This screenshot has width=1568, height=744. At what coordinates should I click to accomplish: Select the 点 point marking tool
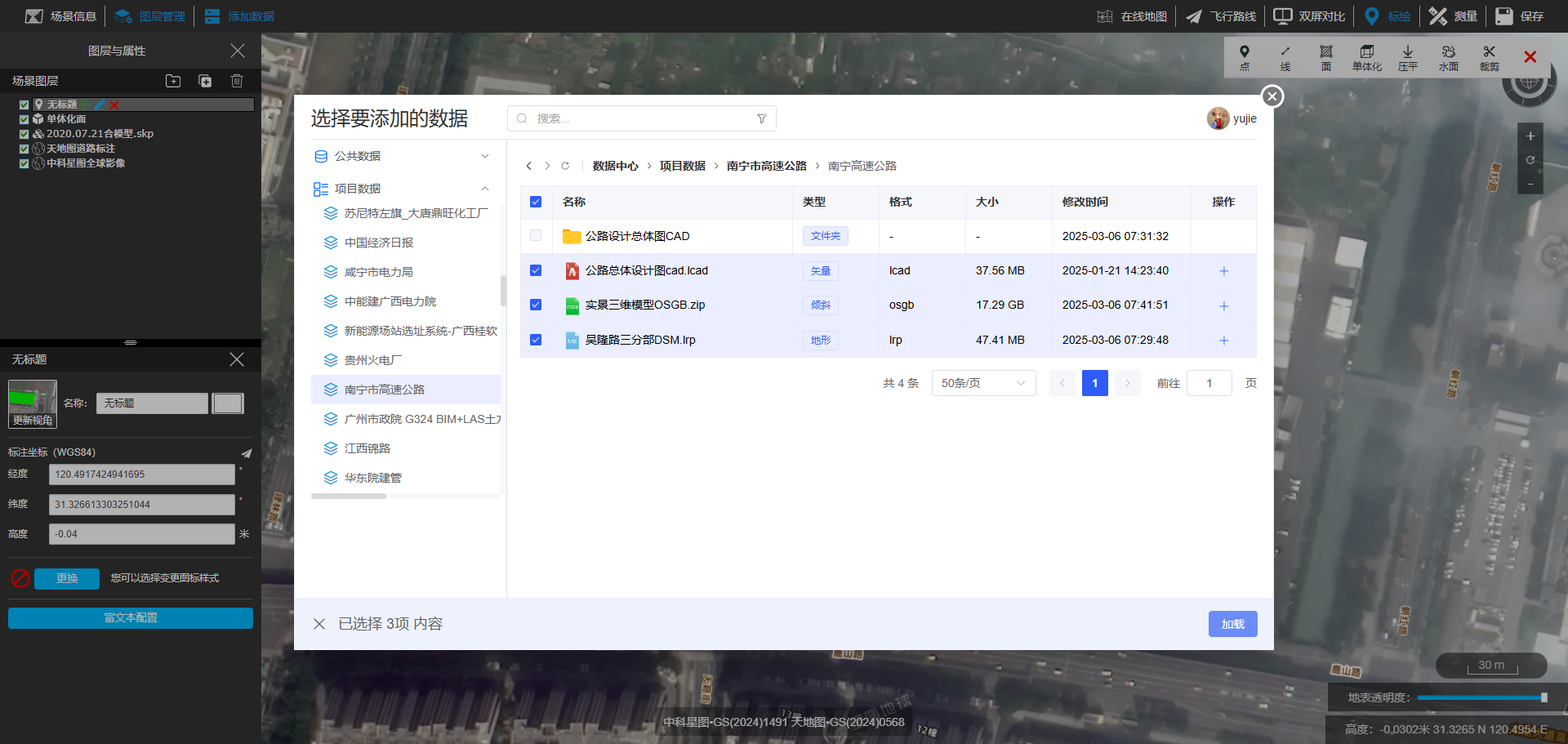click(1244, 58)
